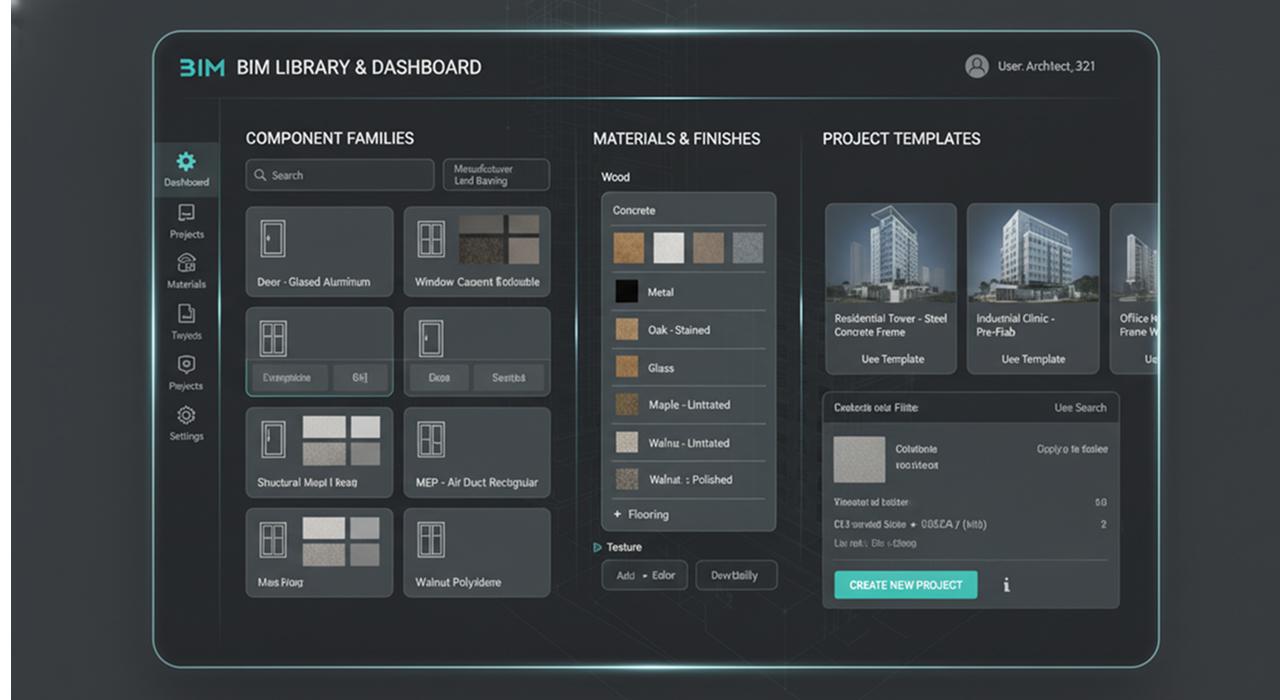
Task: Select the Door - Glazed Aluminum component
Action: pos(319,252)
